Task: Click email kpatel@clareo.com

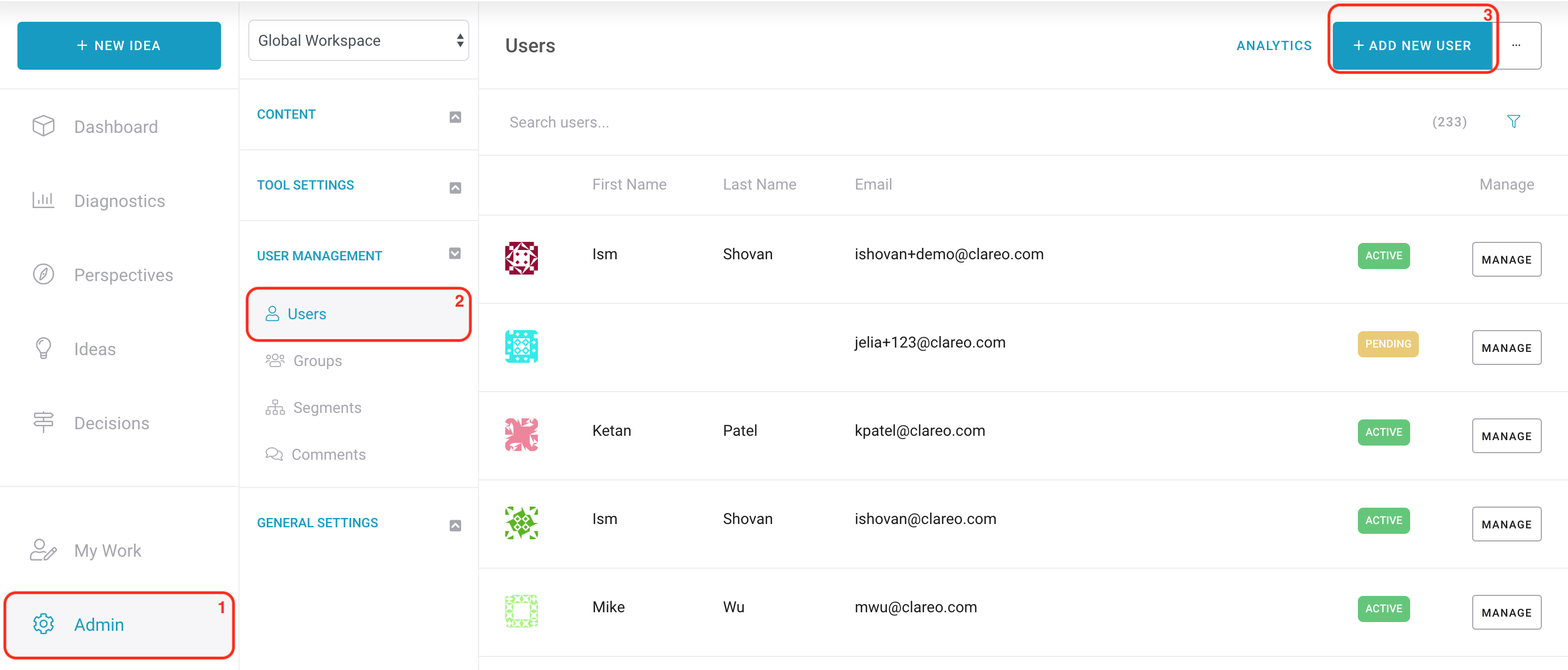Action: 920,431
